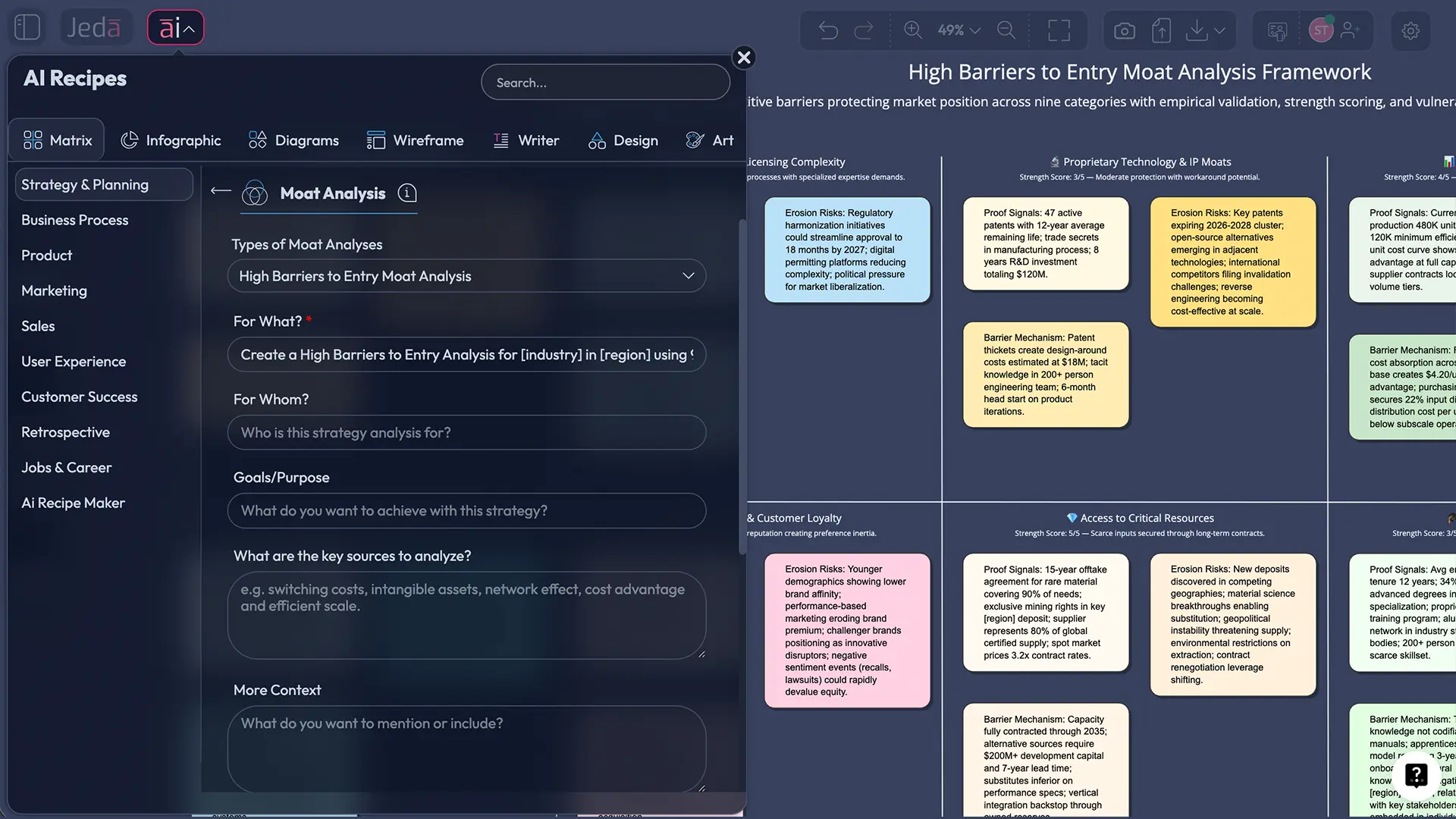Select the camera snapshot tool
This screenshot has width=1456, height=819.
[x=1125, y=30]
